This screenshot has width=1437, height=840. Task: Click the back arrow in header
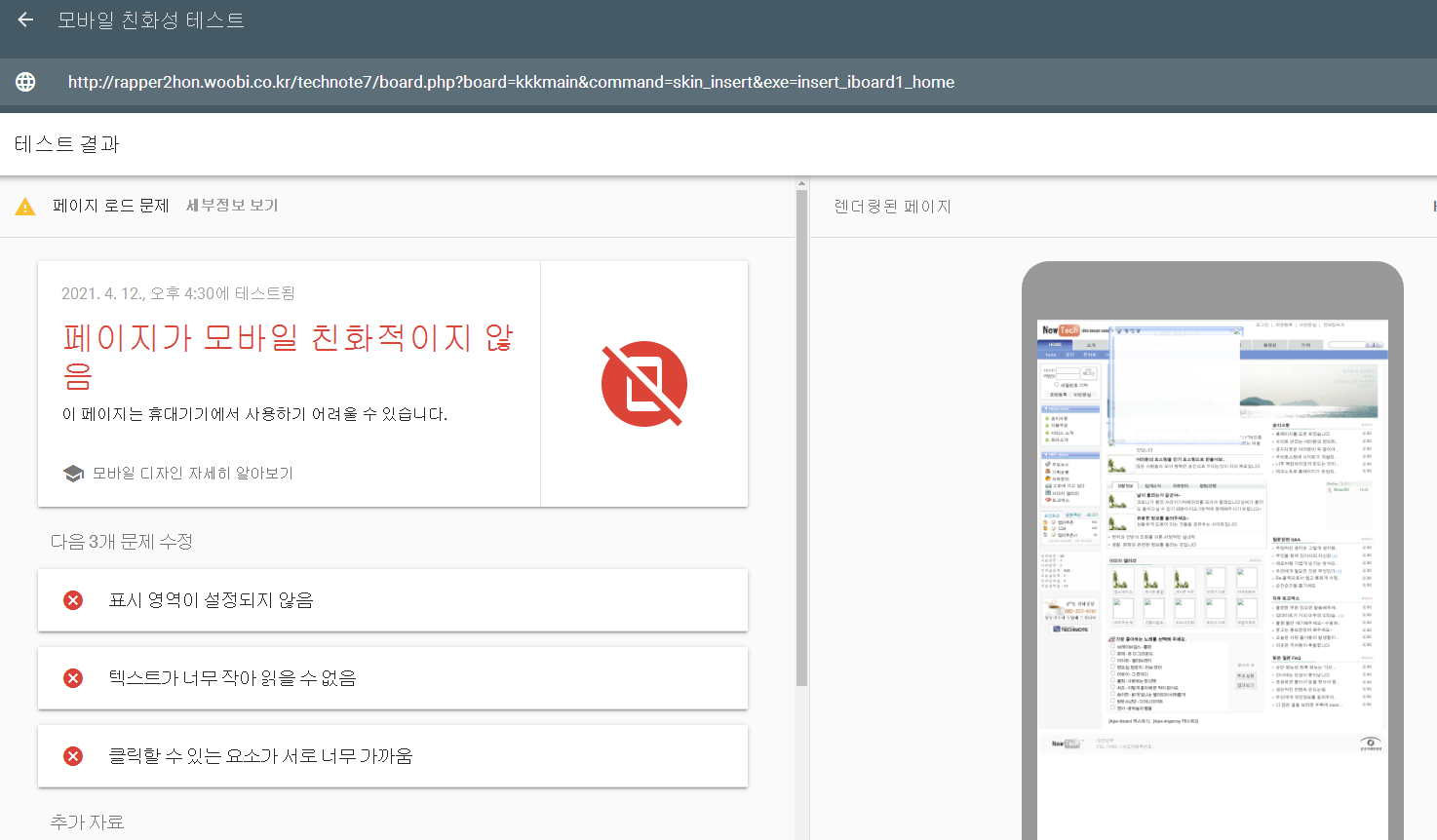click(25, 19)
